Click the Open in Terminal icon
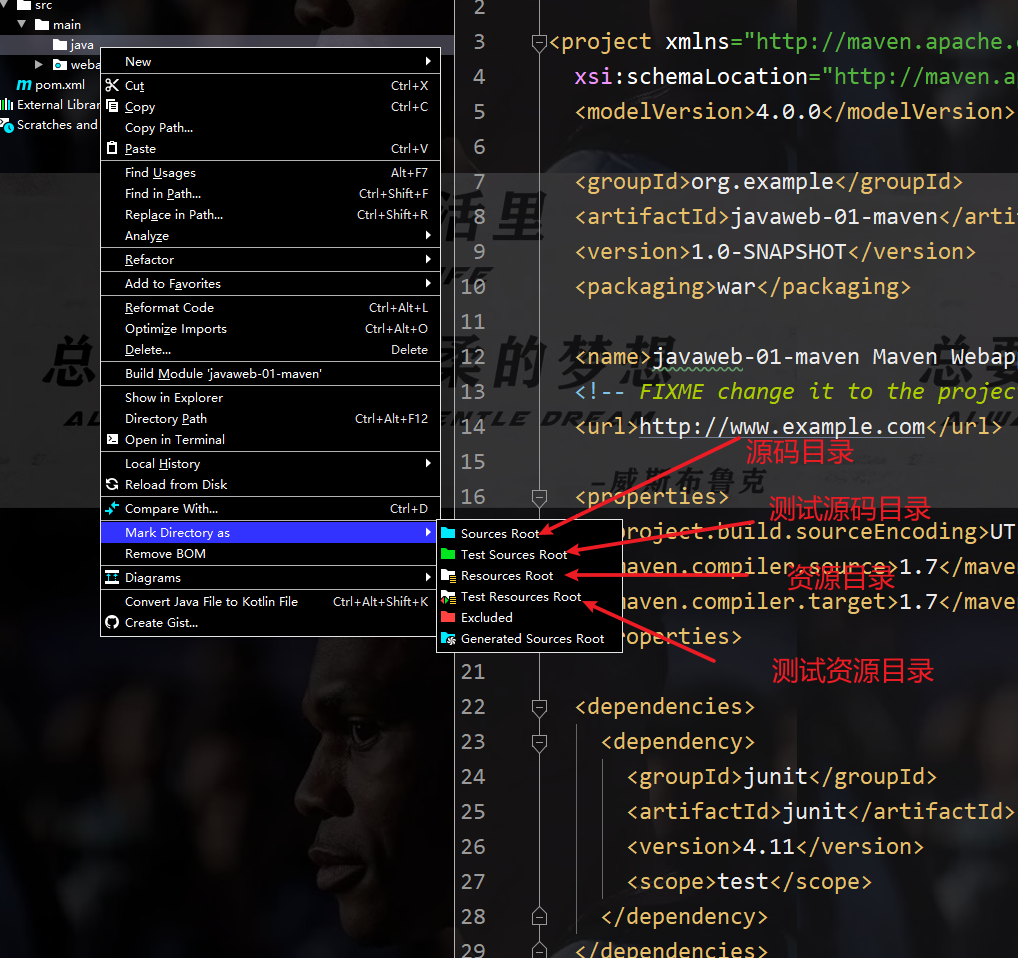This screenshot has height=958, width=1018. click(x=112, y=439)
